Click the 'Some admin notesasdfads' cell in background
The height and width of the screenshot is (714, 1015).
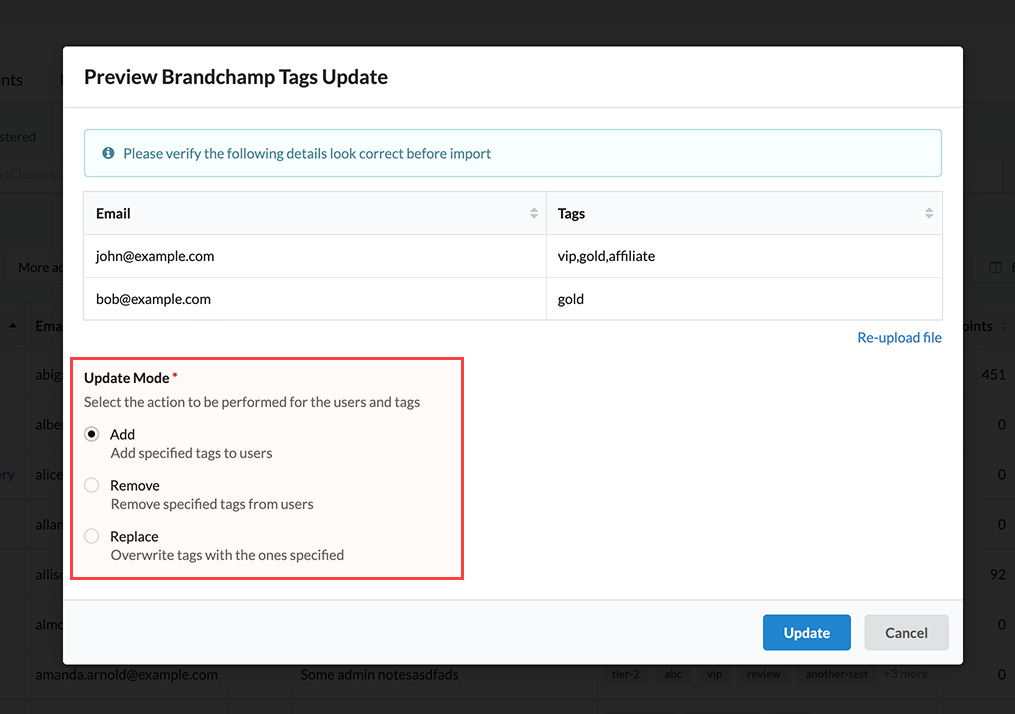pos(379,675)
